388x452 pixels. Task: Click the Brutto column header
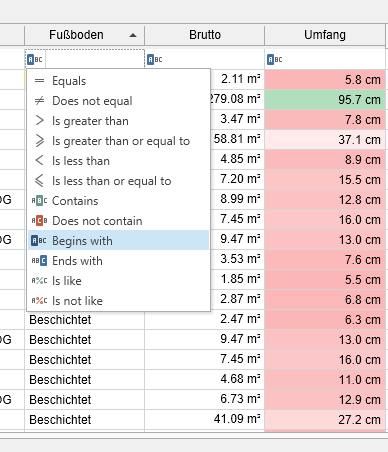205,35
